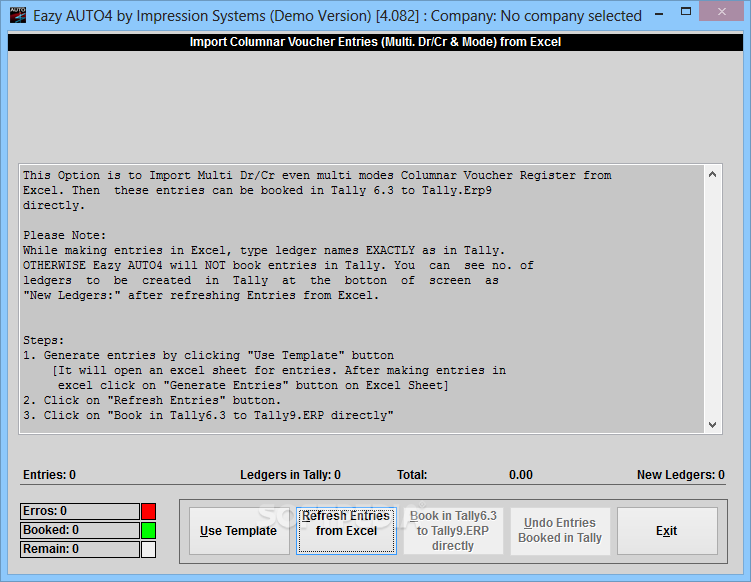Click the 'Import Columnar Voucher Entries' header bar
751x582 pixels.
pos(375,42)
